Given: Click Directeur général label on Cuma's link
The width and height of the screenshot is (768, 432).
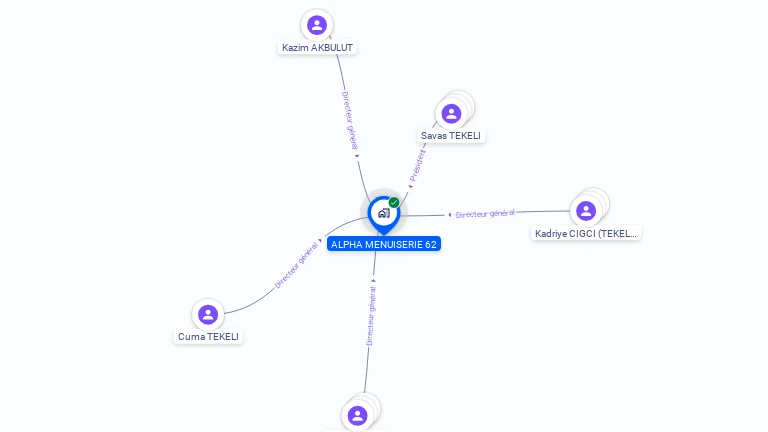Looking at the screenshot, I should [296, 265].
